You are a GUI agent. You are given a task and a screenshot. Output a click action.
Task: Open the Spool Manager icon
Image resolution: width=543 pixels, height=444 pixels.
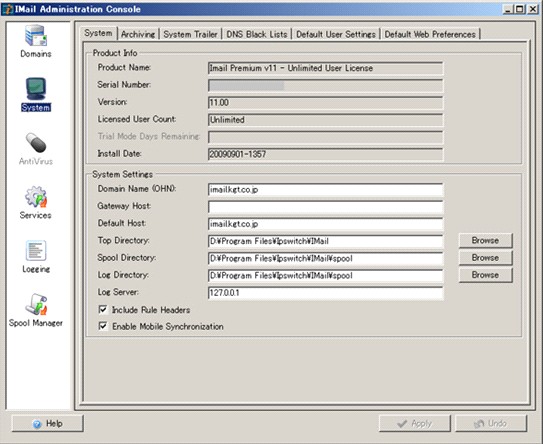click(x=36, y=304)
